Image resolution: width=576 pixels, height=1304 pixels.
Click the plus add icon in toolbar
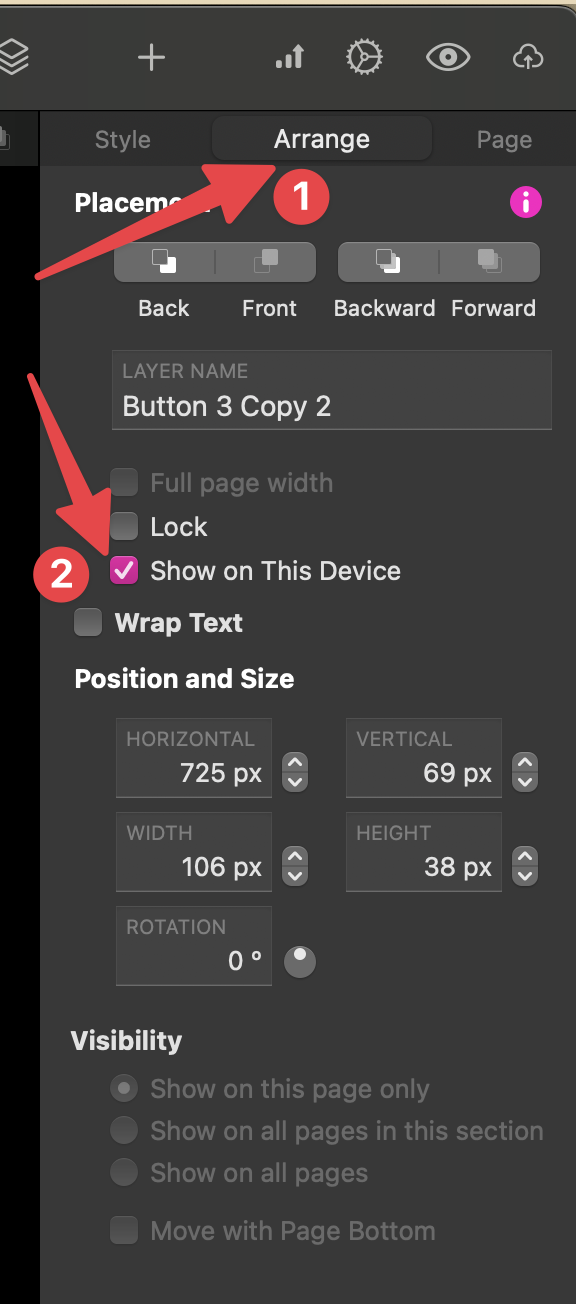(x=151, y=58)
